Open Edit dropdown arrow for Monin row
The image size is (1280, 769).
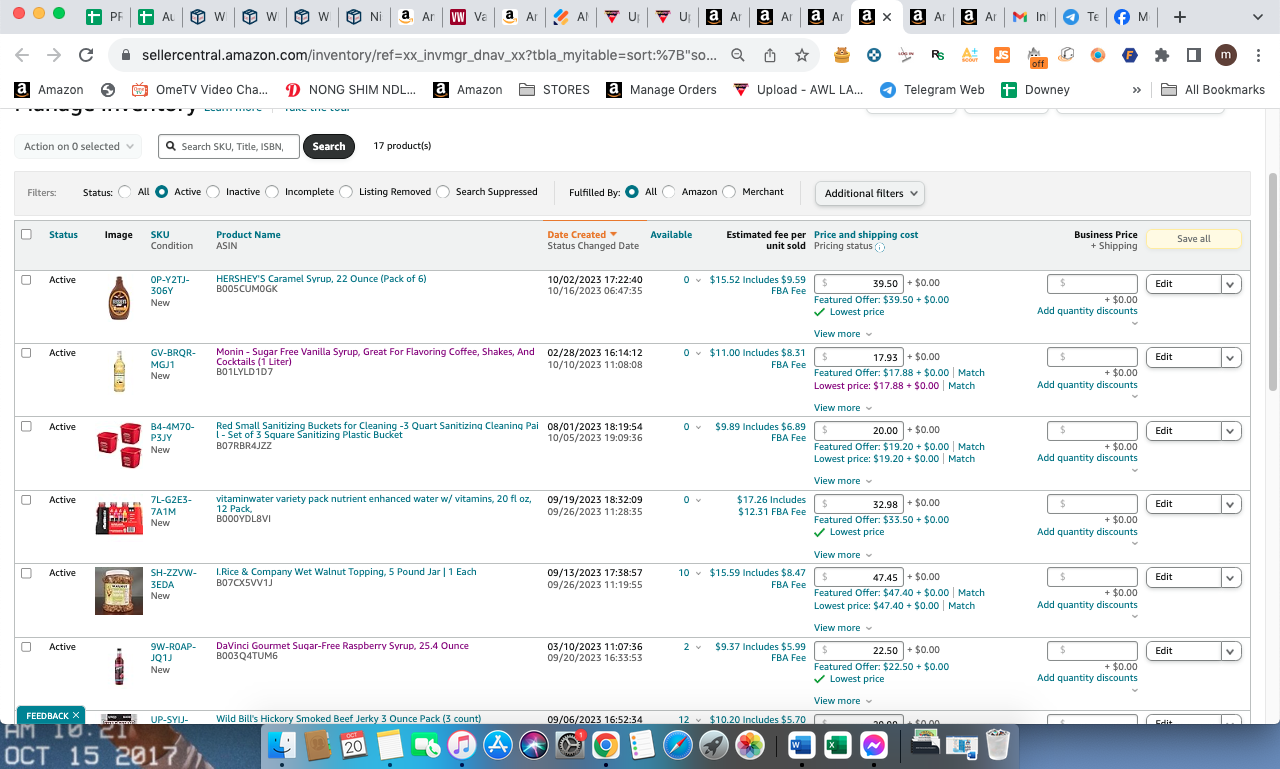point(1231,357)
